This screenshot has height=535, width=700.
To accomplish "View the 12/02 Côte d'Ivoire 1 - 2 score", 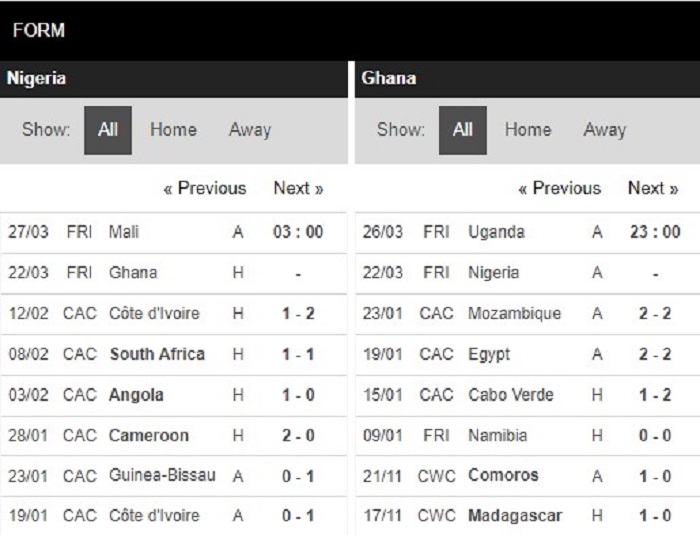I will click(298, 314).
